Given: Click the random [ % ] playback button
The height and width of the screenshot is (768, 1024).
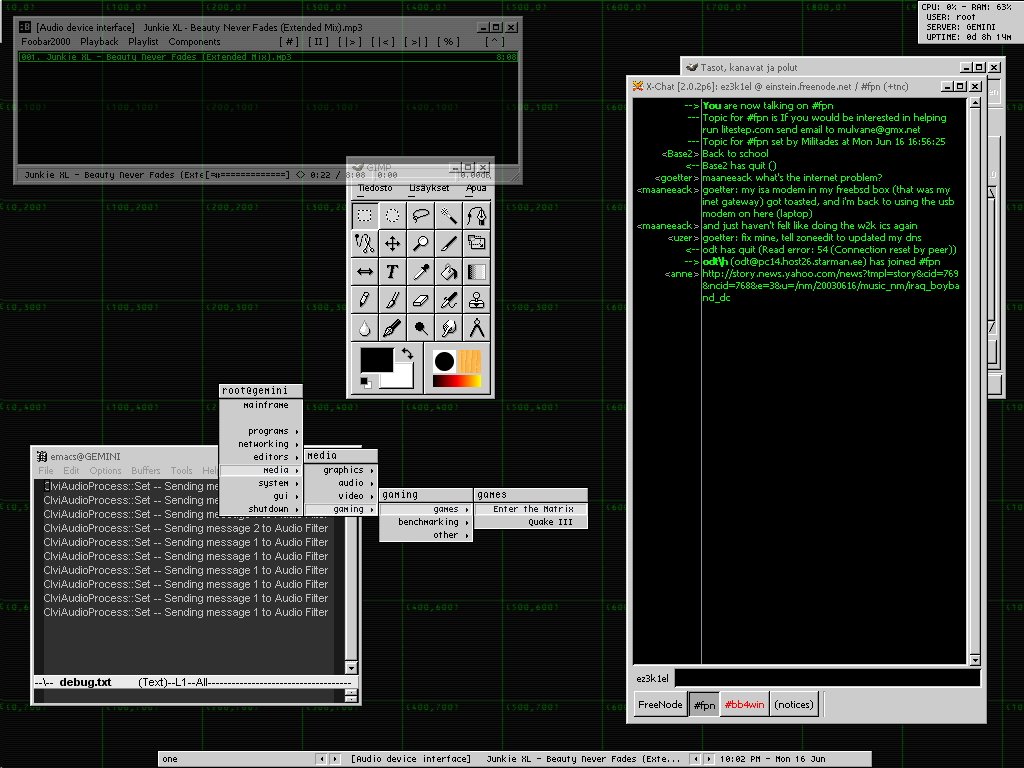Looking at the screenshot, I should click(x=448, y=42).
